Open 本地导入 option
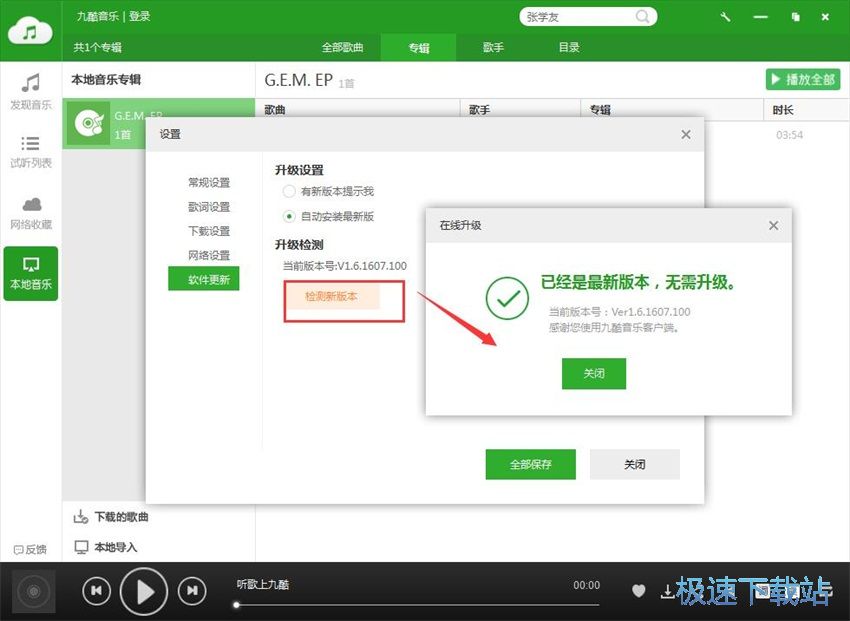Viewport: 850px width, 621px height. pos(106,547)
